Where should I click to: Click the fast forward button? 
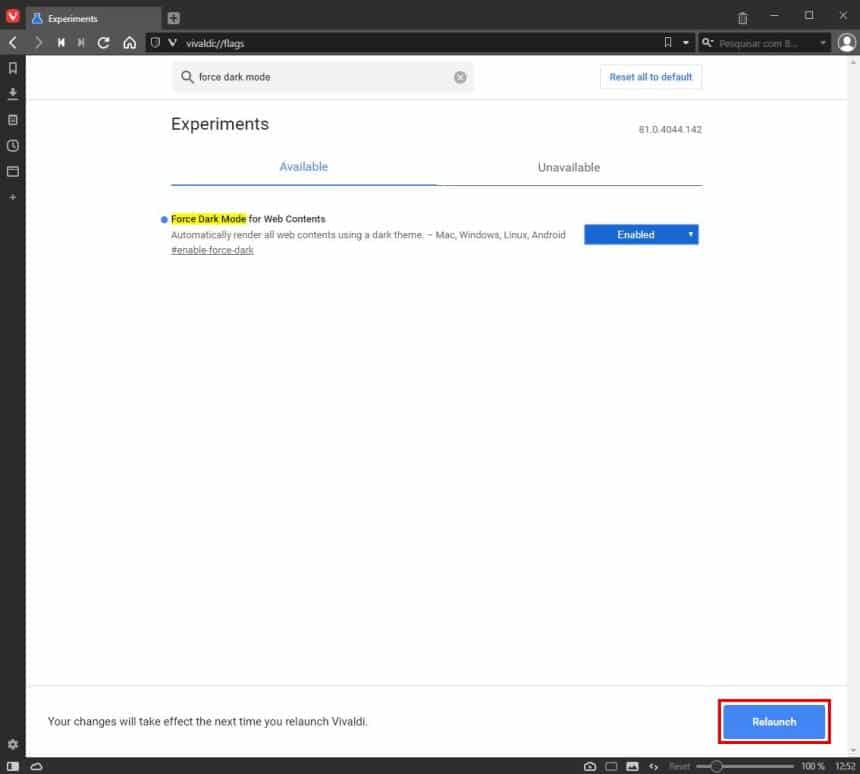[x=81, y=43]
